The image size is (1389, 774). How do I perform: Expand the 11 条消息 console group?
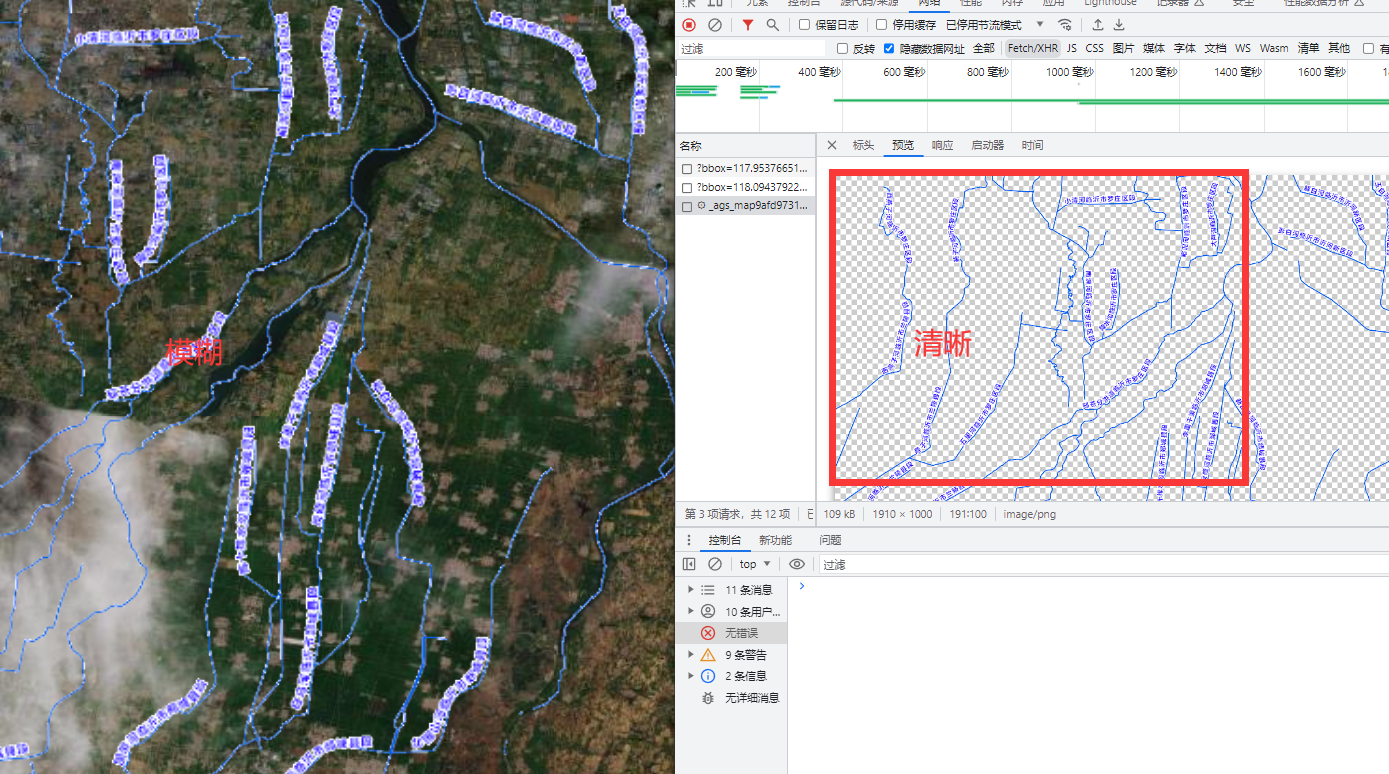point(690,589)
